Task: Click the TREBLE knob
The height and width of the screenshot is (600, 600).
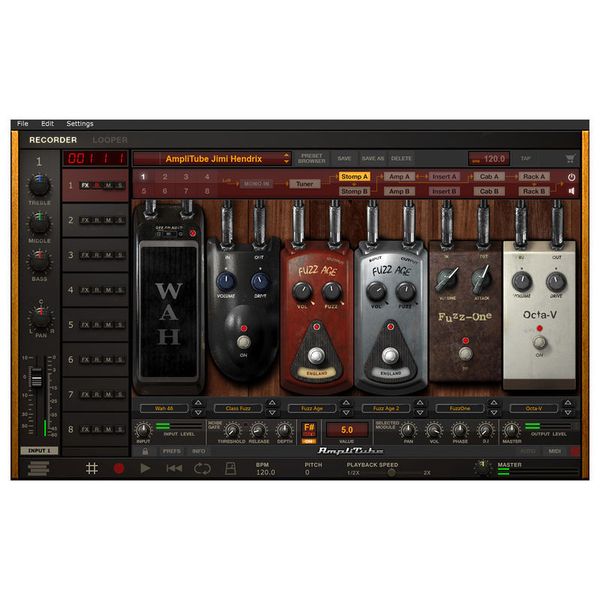Action: pyautogui.click(x=39, y=185)
